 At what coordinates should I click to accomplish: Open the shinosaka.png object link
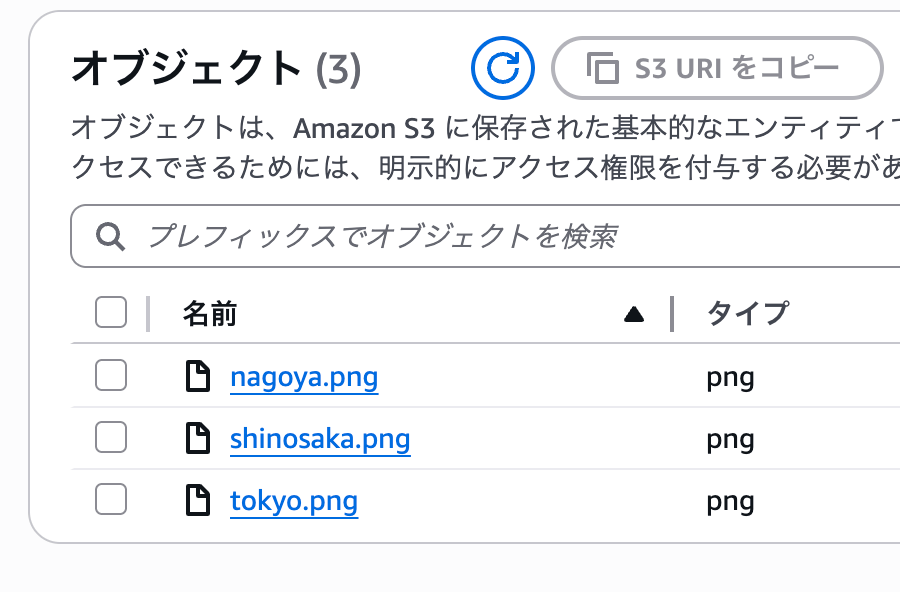320,439
